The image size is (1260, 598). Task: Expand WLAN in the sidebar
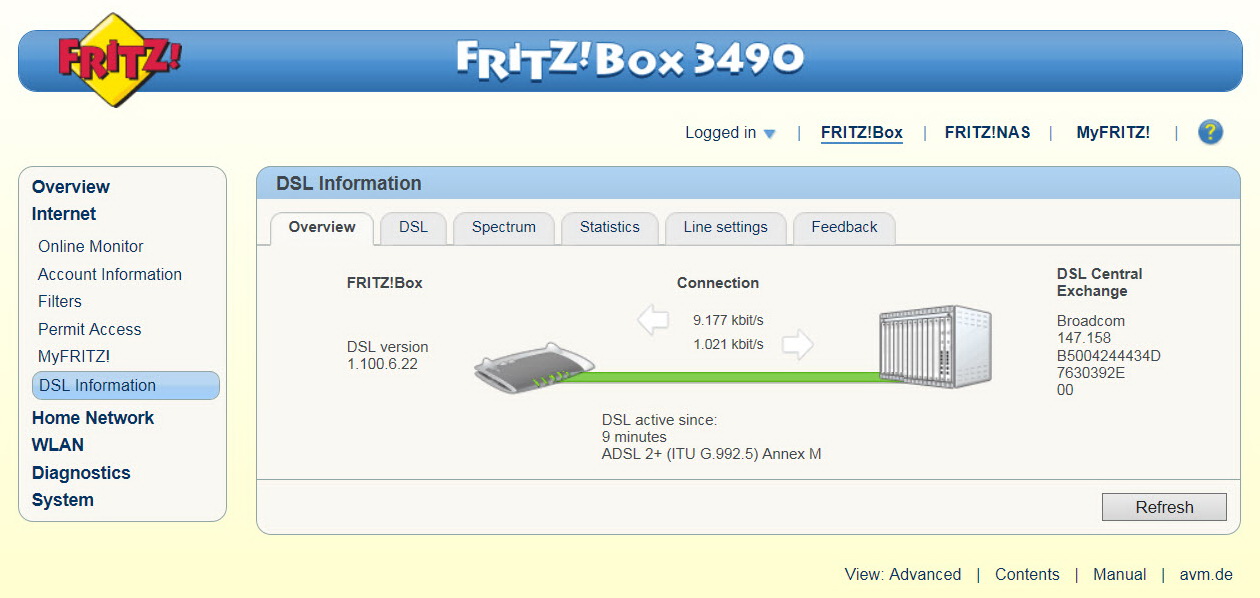tap(58, 445)
